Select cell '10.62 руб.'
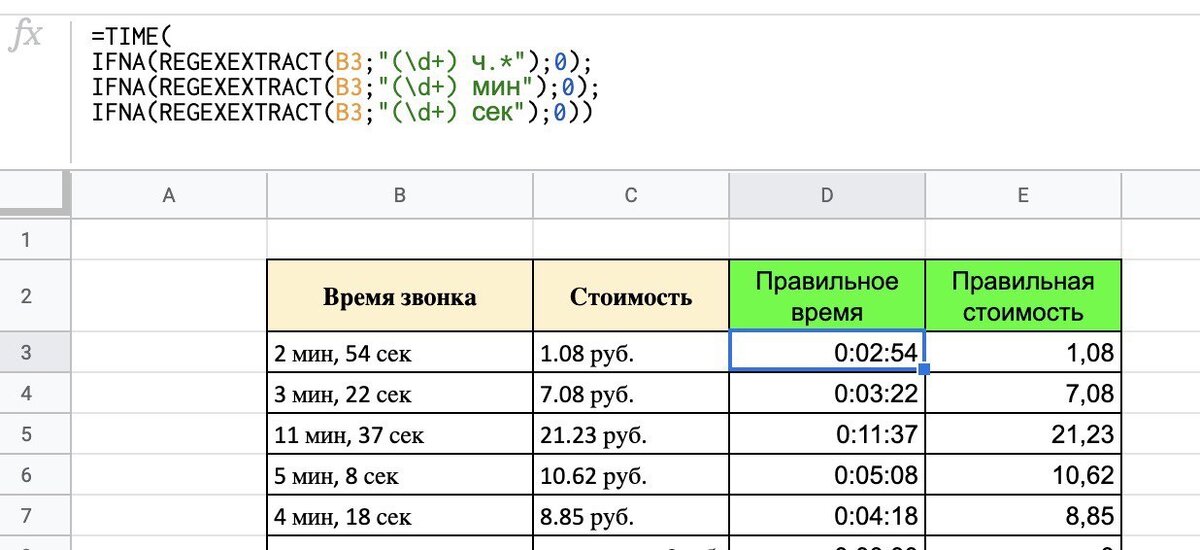 click(x=631, y=475)
